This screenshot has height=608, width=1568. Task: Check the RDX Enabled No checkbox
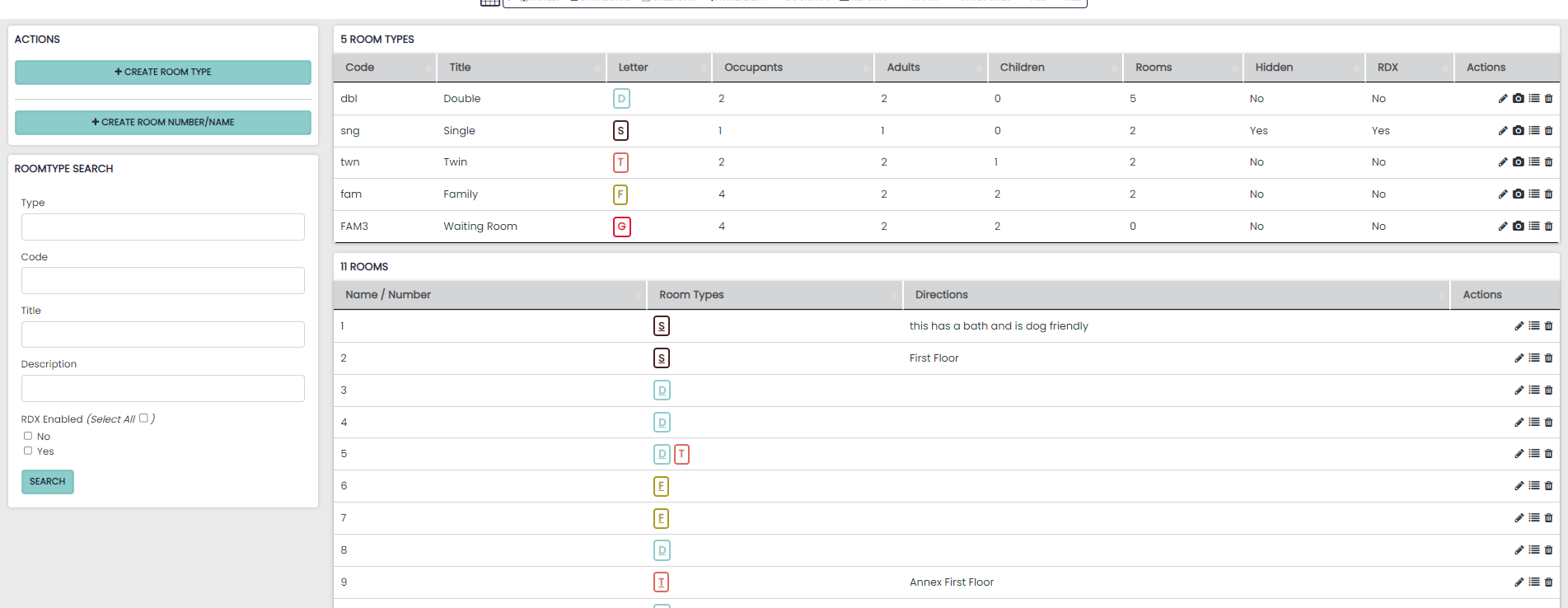coord(28,436)
